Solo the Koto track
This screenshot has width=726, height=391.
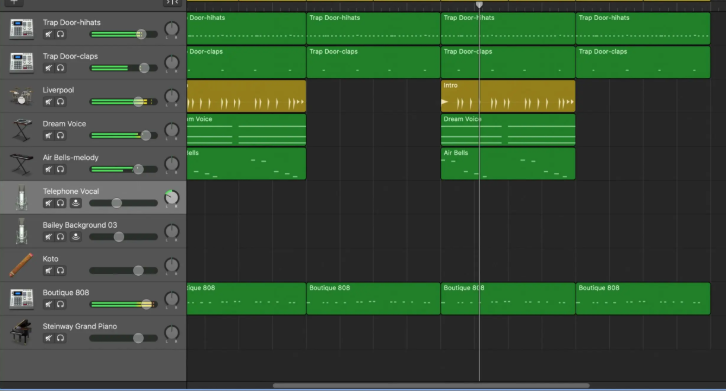point(61,271)
